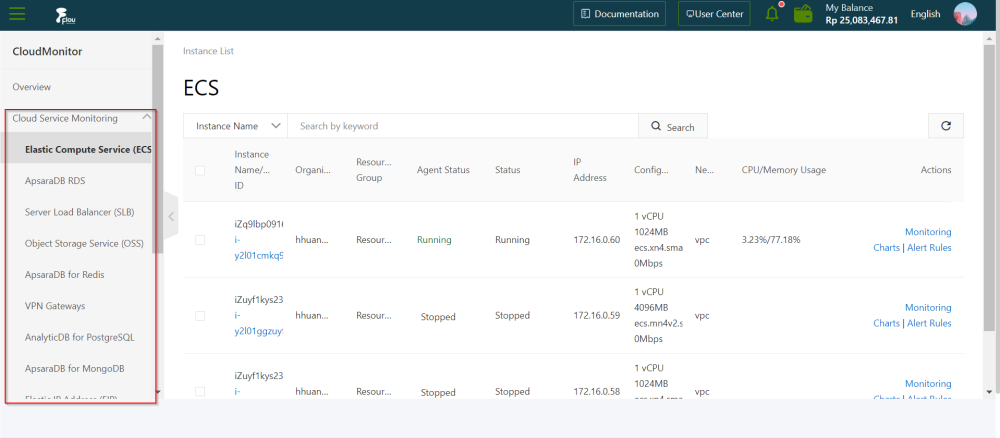
Task: Open instance ID link i-y2l01ggzuy
Action: click(x=258, y=324)
